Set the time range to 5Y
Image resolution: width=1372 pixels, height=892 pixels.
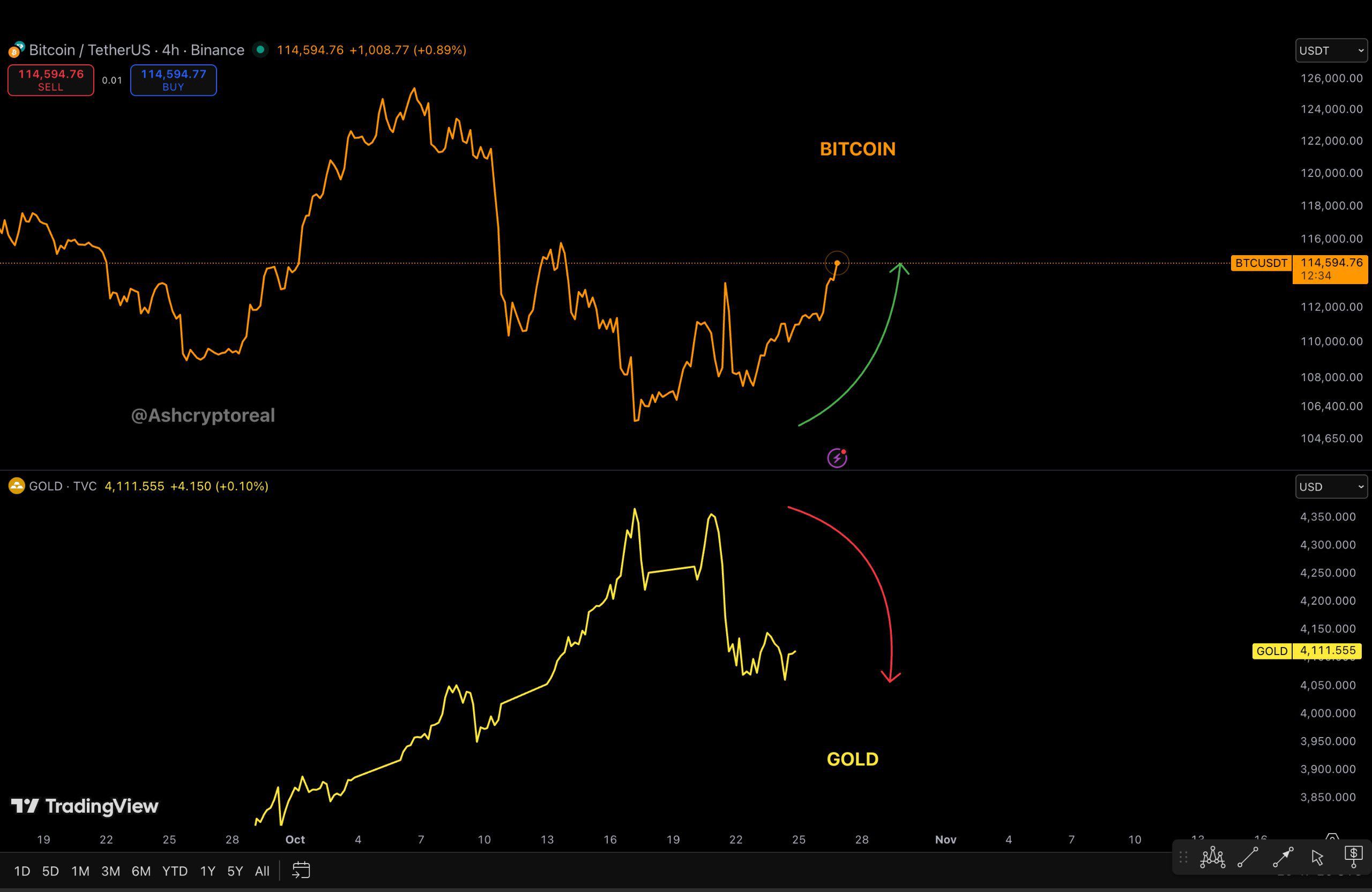pyautogui.click(x=235, y=871)
